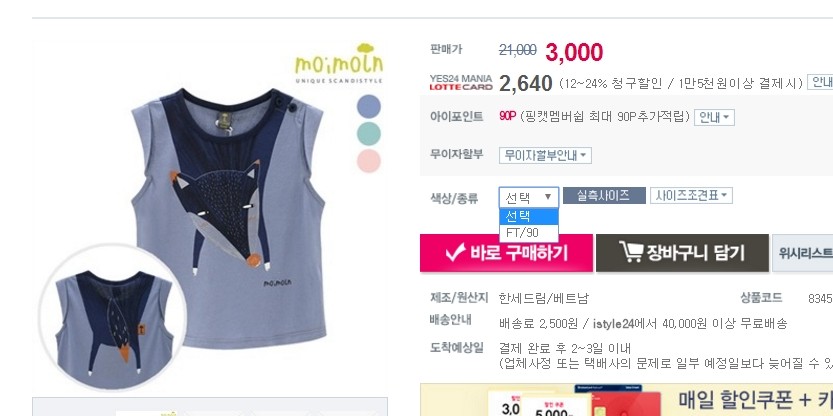Click the 바로 구매하기 buy now button

(506, 253)
